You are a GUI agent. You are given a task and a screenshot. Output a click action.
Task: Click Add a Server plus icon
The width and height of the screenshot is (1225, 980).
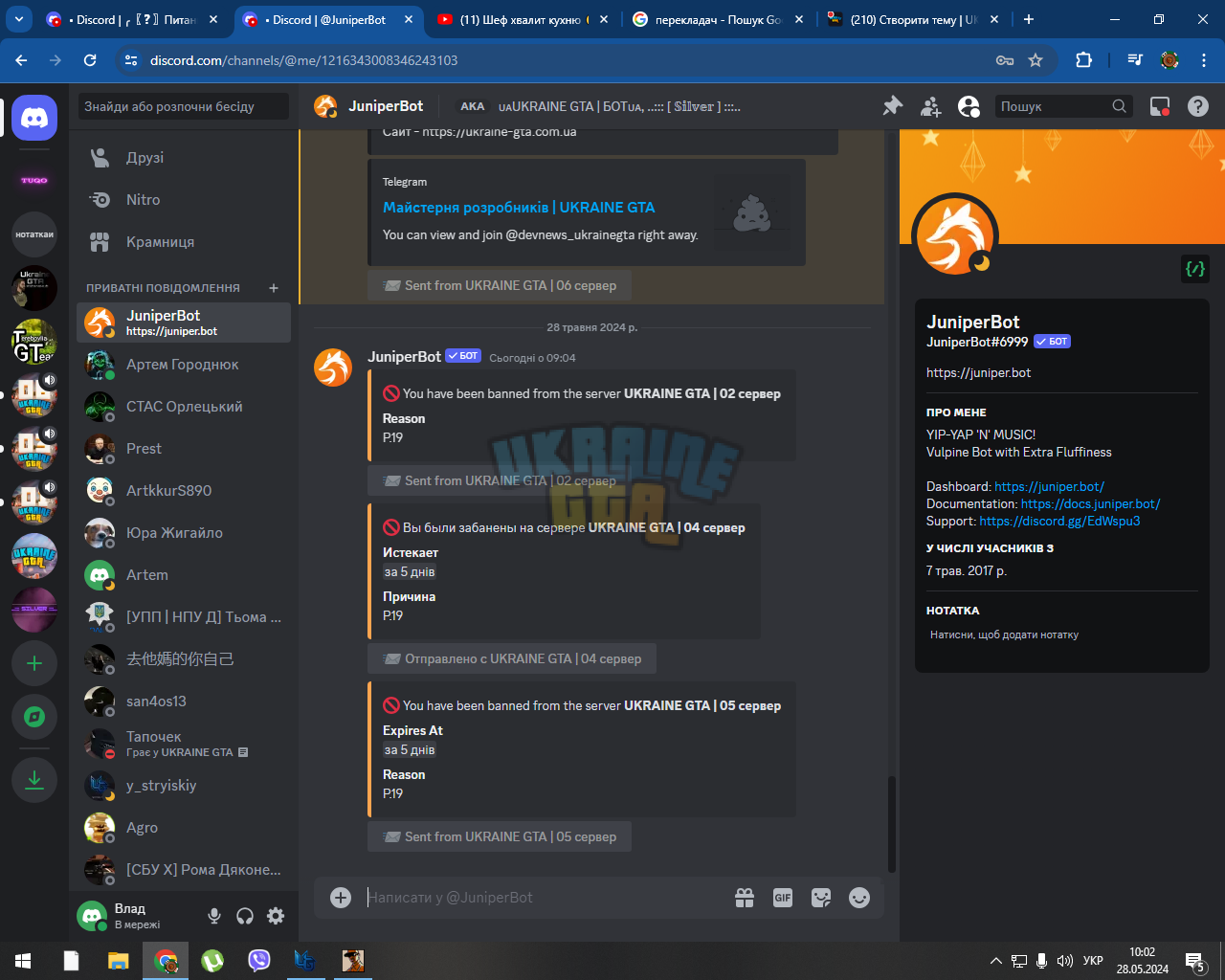coord(34,663)
